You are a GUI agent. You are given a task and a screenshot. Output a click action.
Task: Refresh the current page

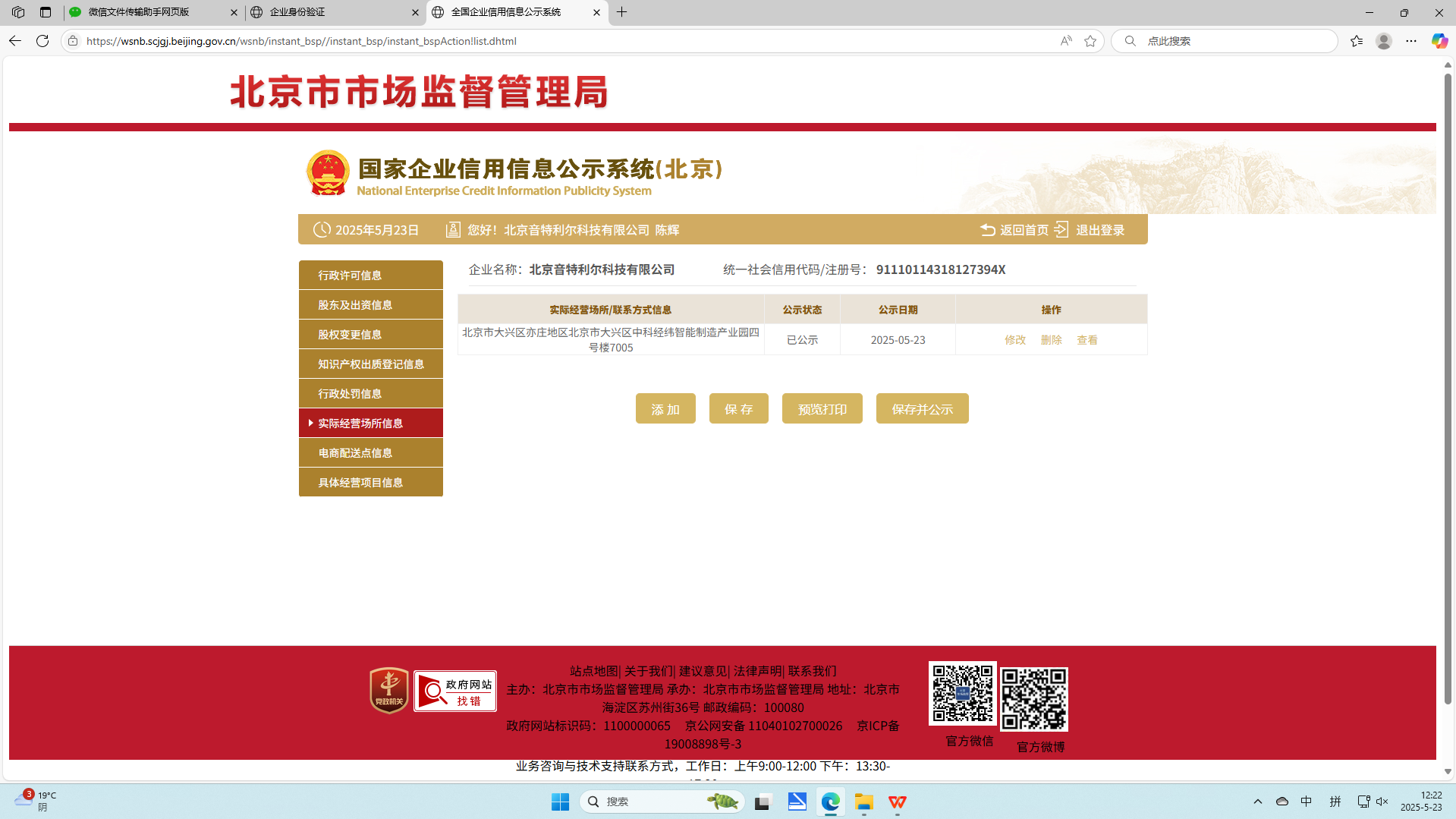click(x=42, y=41)
